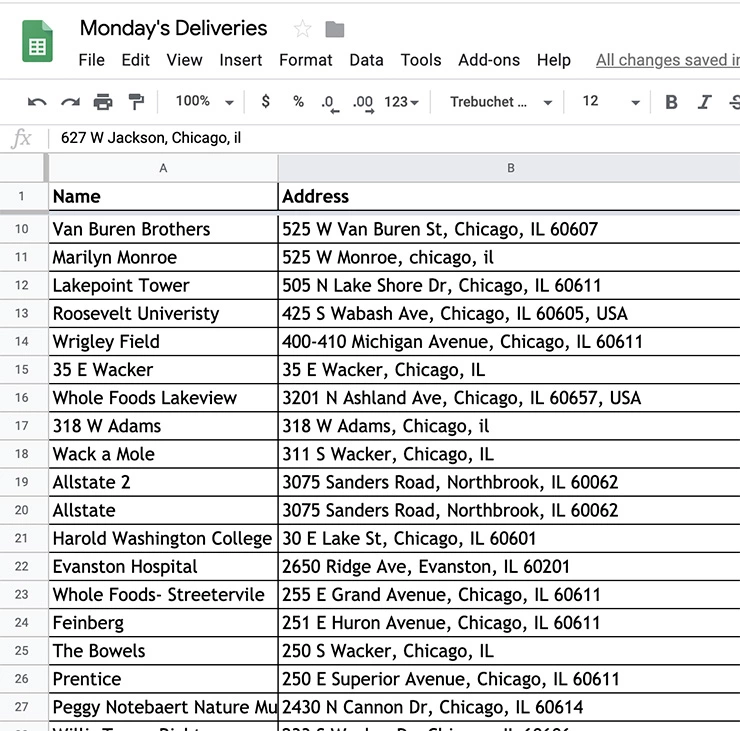Select the Paint format tool

pos(136,102)
